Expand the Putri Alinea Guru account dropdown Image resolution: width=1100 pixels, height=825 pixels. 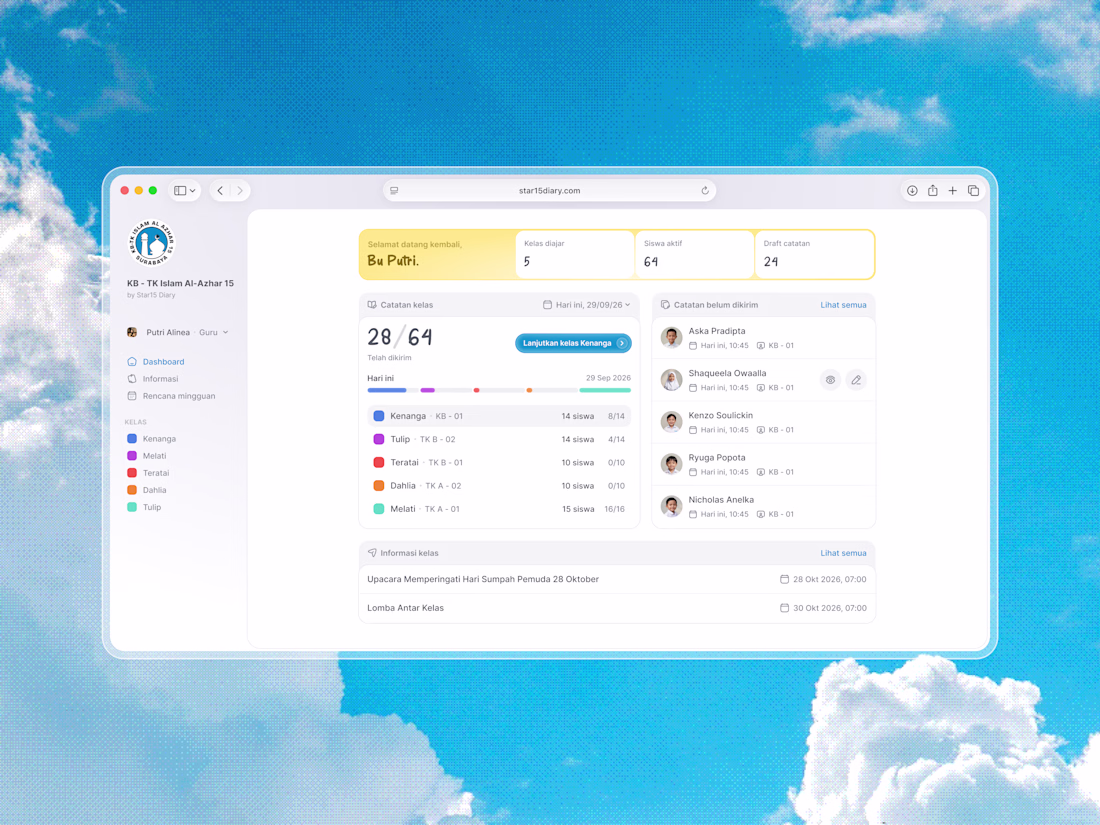178,333
